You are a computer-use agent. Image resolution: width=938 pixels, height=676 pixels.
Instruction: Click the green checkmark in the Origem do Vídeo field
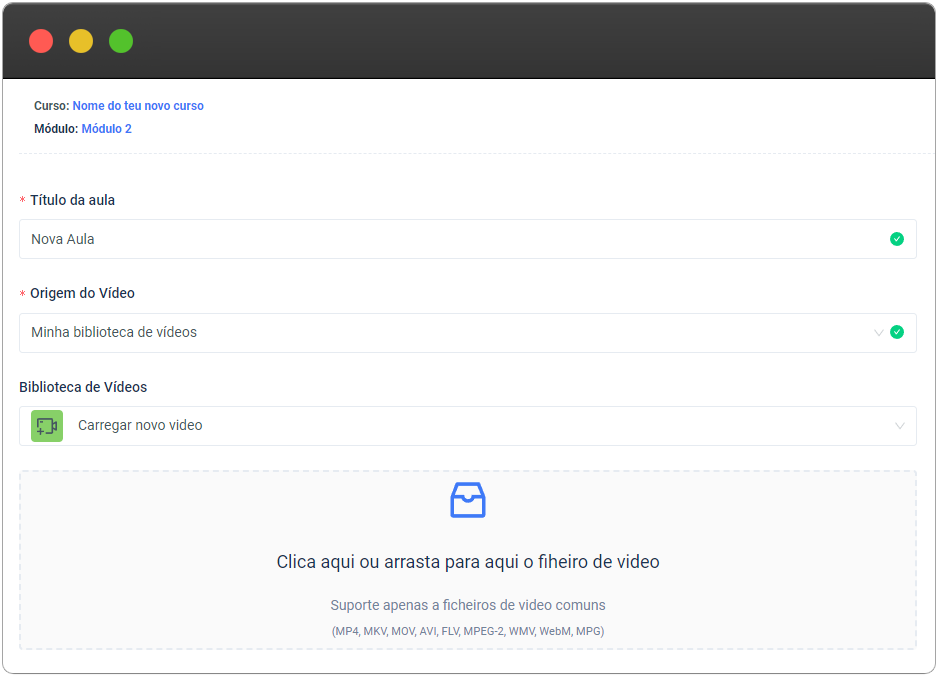point(897,332)
